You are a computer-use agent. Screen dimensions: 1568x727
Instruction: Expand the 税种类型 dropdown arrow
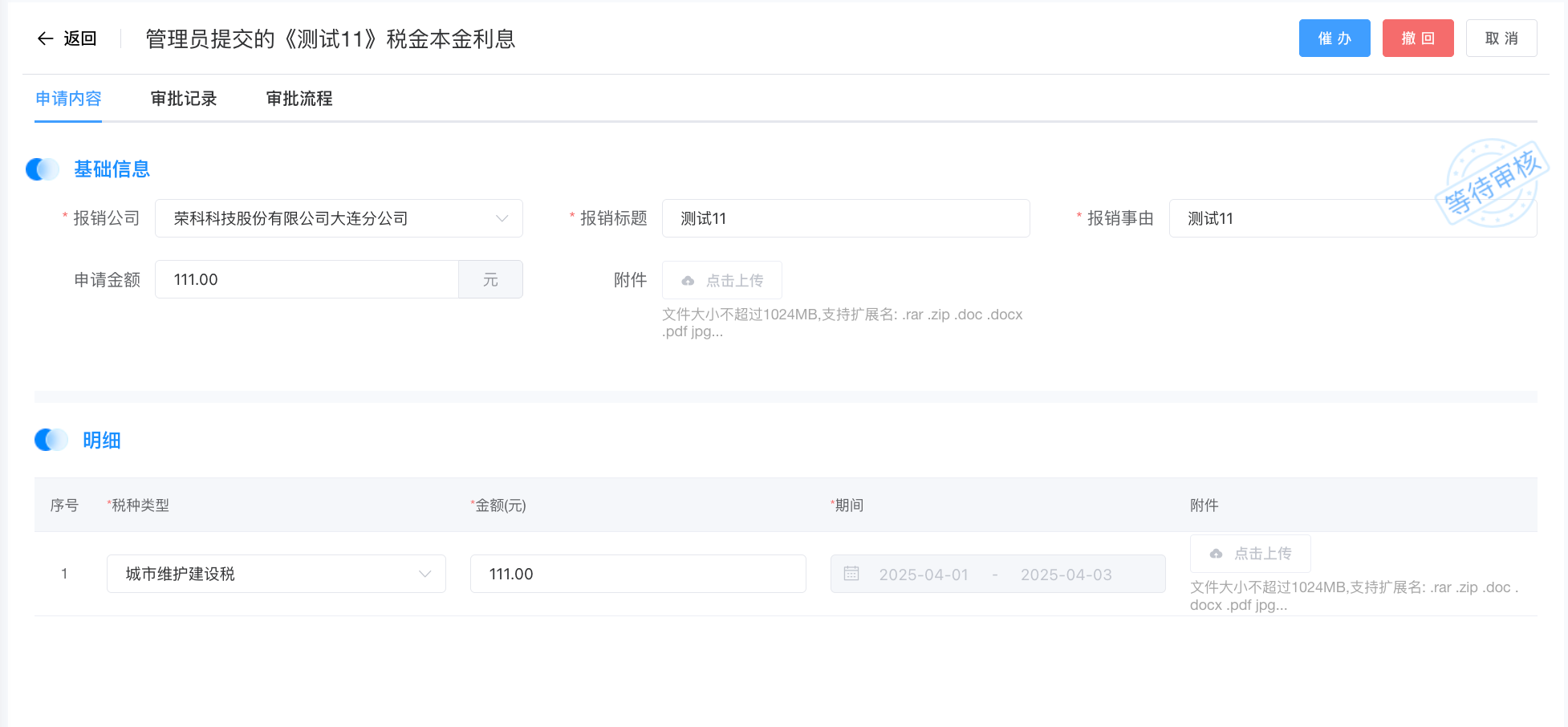(424, 574)
